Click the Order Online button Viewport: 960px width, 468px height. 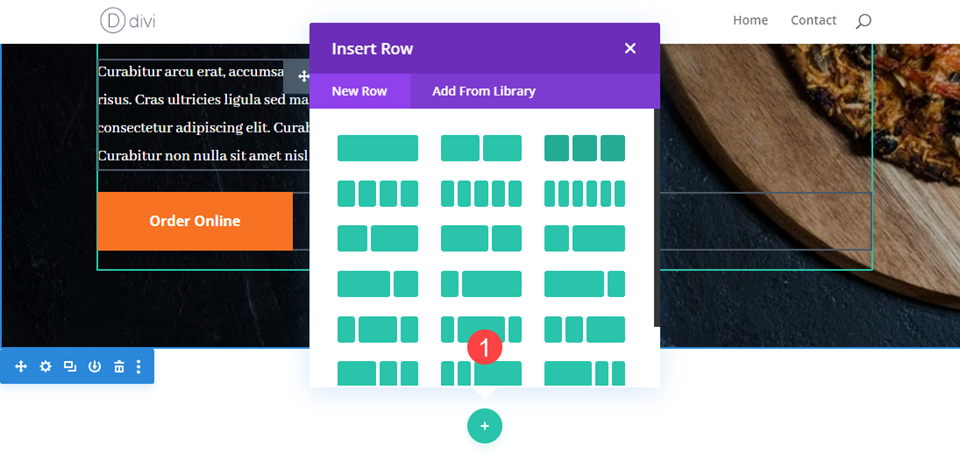click(195, 221)
